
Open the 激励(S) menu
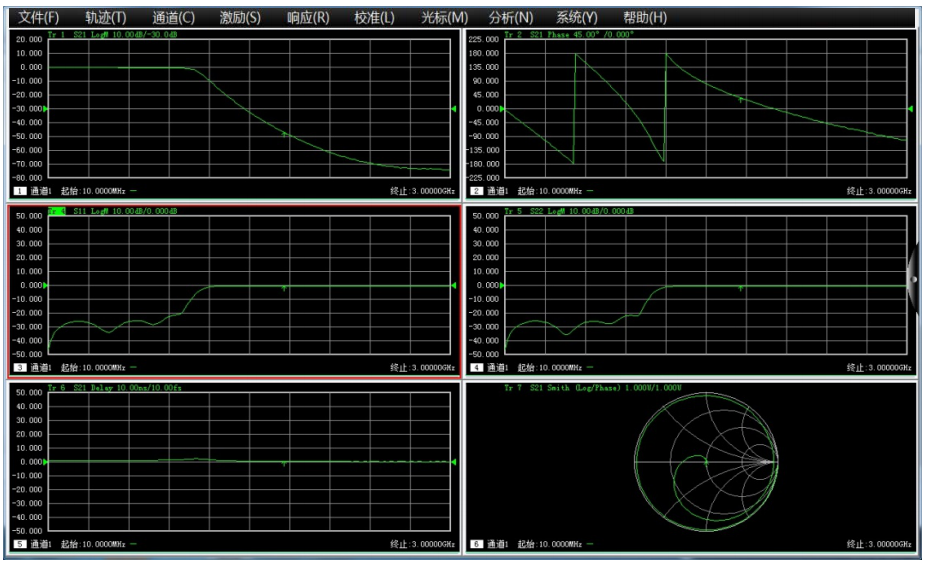point(240,17)
